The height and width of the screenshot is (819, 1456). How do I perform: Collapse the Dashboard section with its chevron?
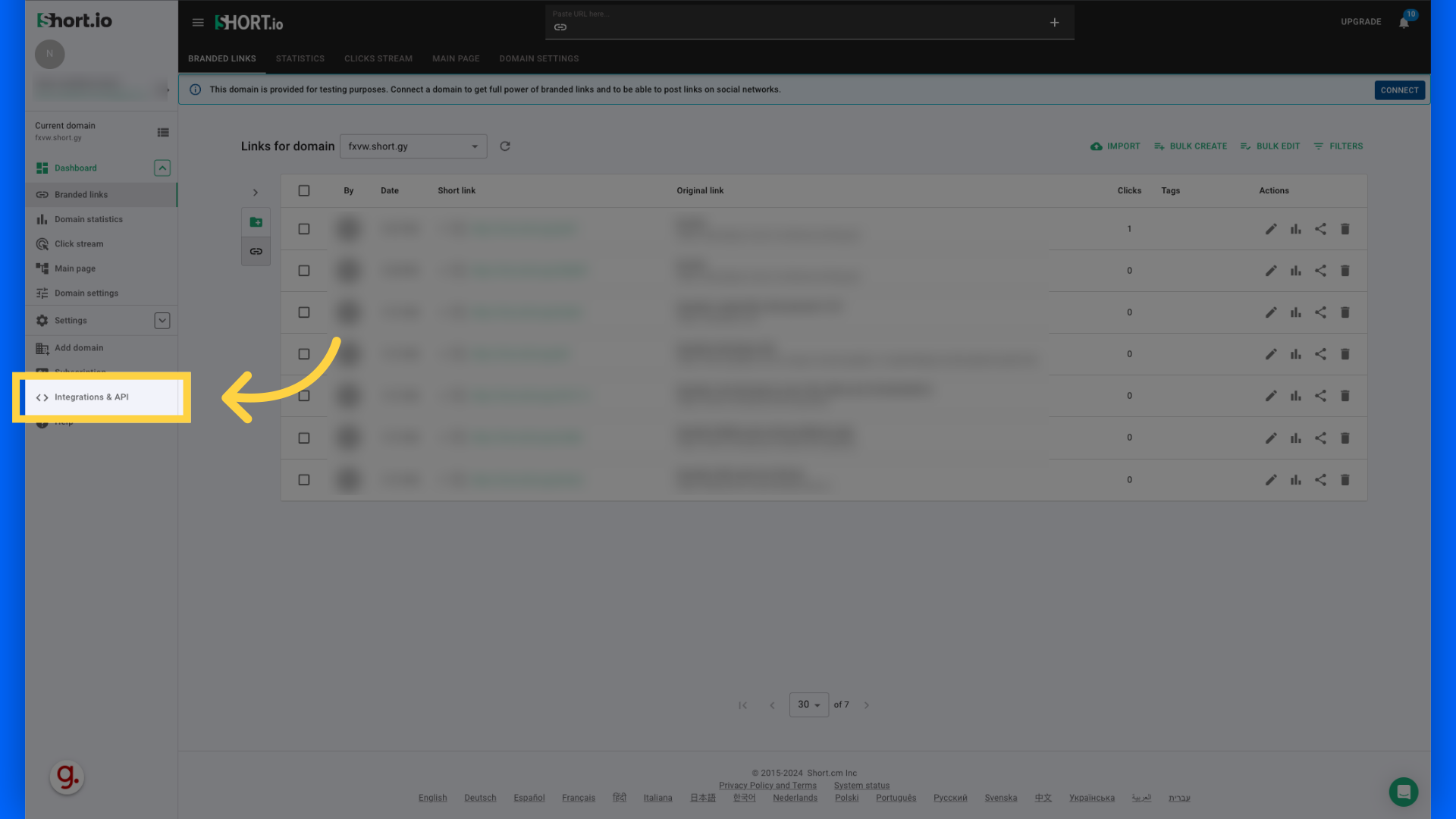point(162,168)
